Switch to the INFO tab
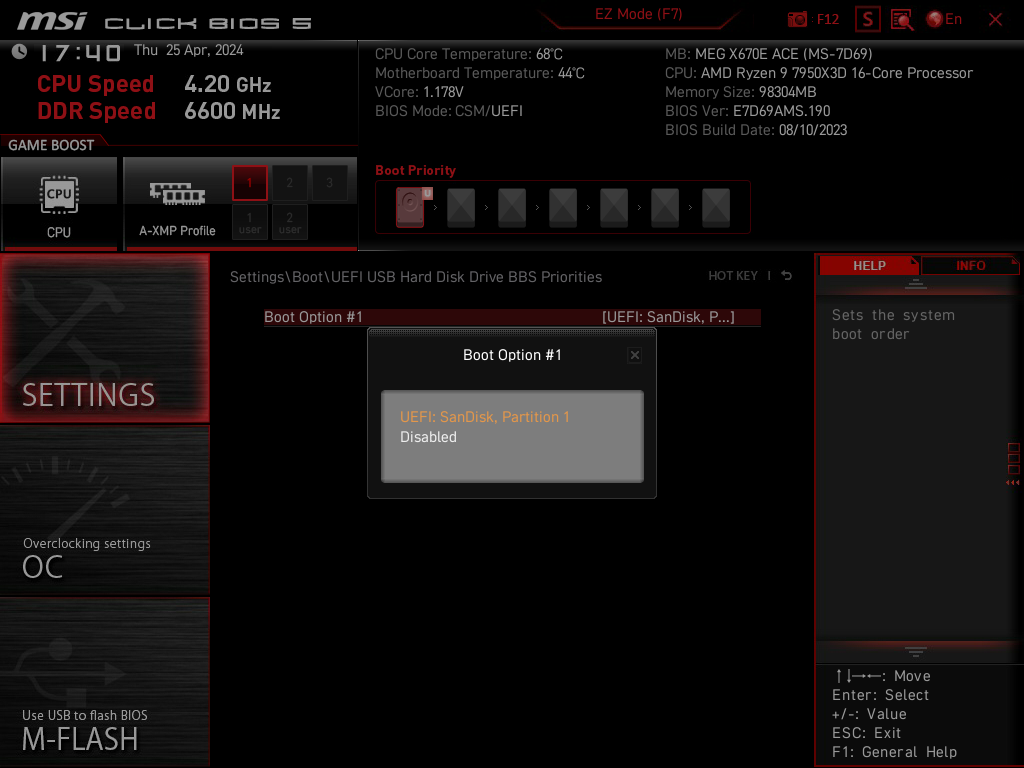Image resolution: width=1024 pixels, height=768 pixels. [x=970, y=266]
